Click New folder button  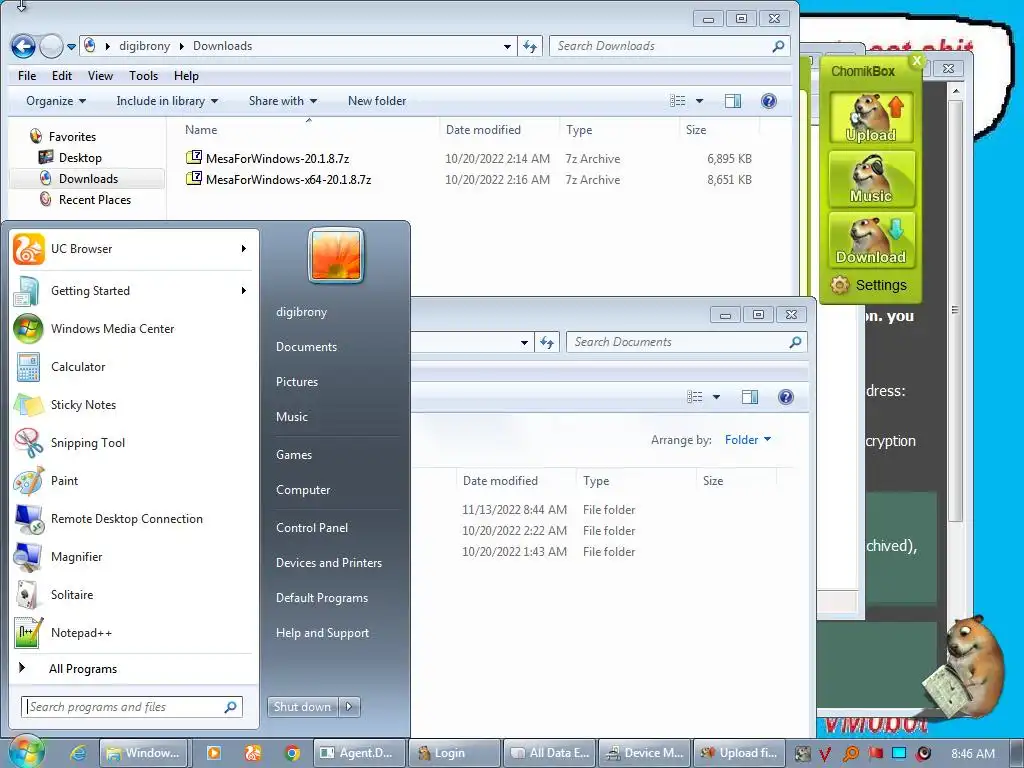[377, 101]
